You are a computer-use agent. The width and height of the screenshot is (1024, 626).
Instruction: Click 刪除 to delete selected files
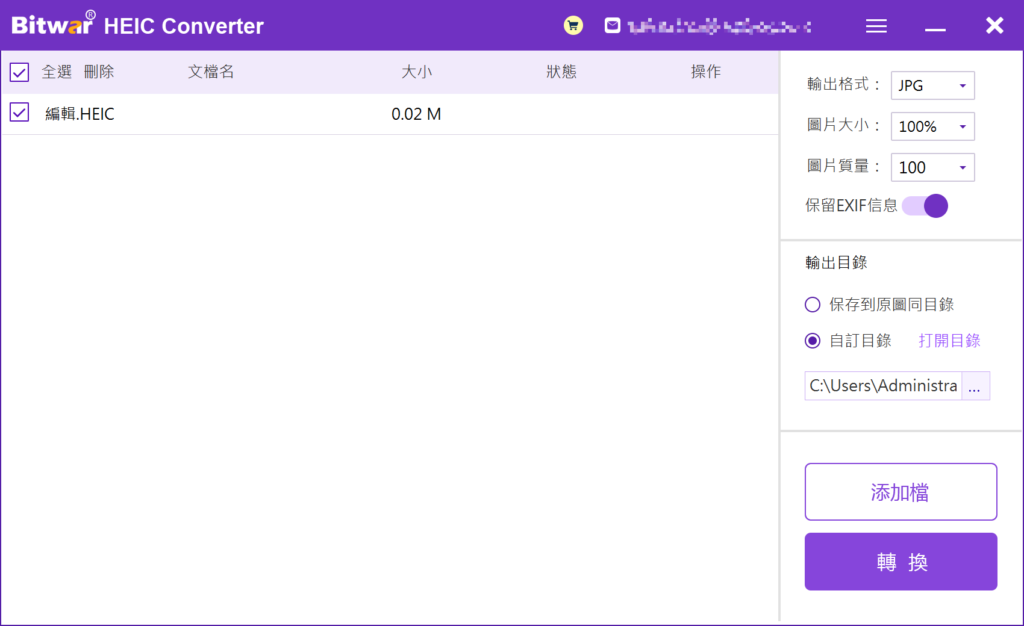pos(99,72)
